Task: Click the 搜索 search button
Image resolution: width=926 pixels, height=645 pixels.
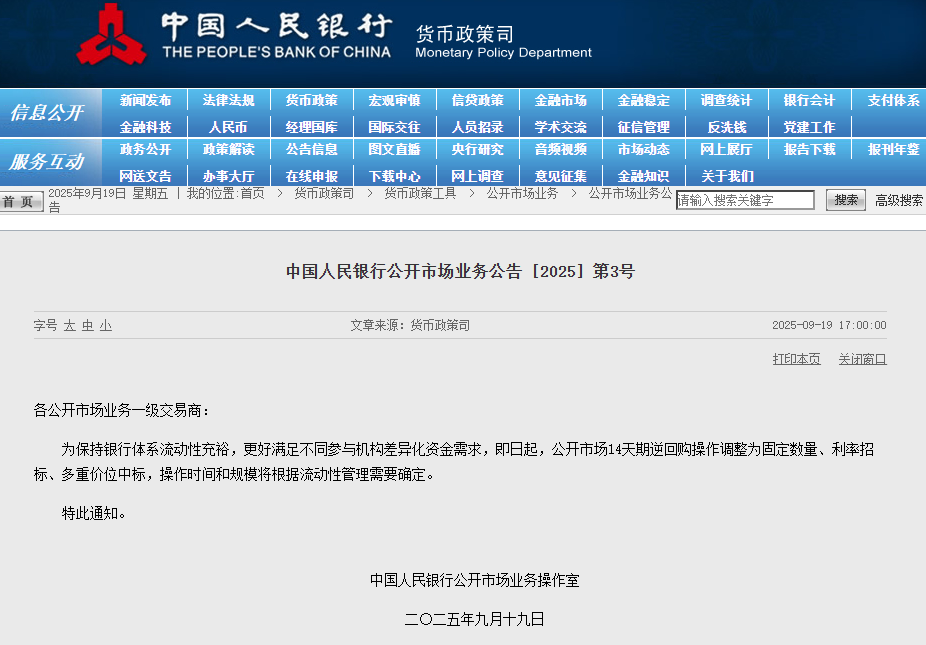Action: pyautogui.click(x=846, y=200)
